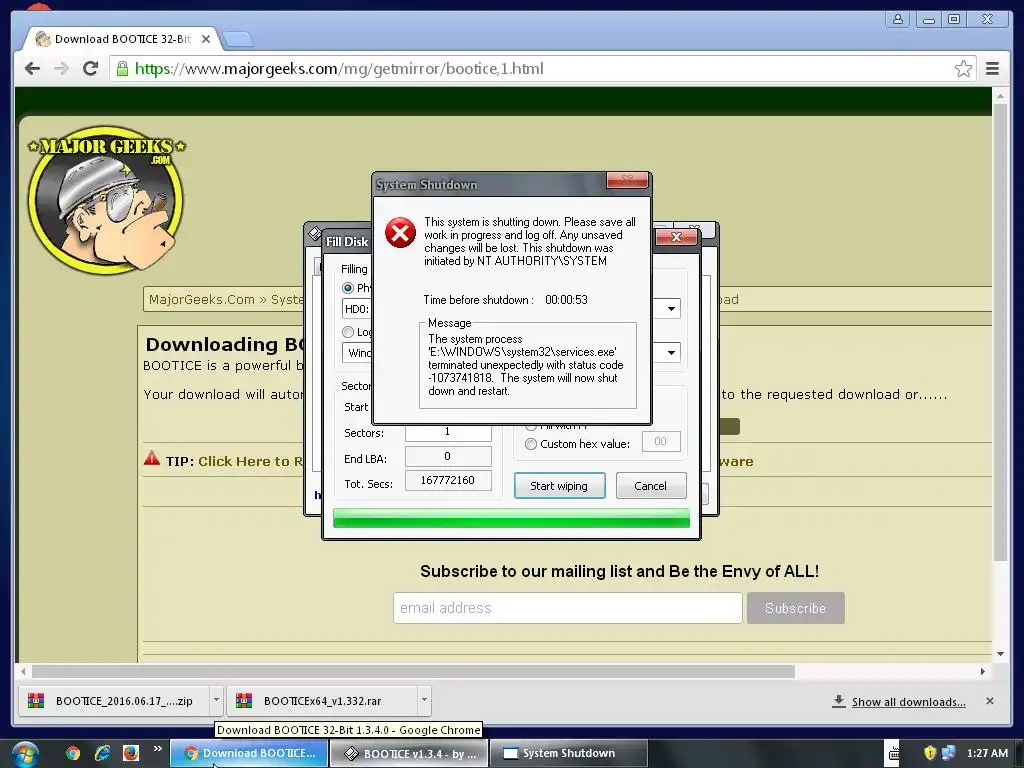The image size is (1024, 768).
Task: Click the BOOTICE_2016.06.17 zip download icon
Action: pos(36,701)
